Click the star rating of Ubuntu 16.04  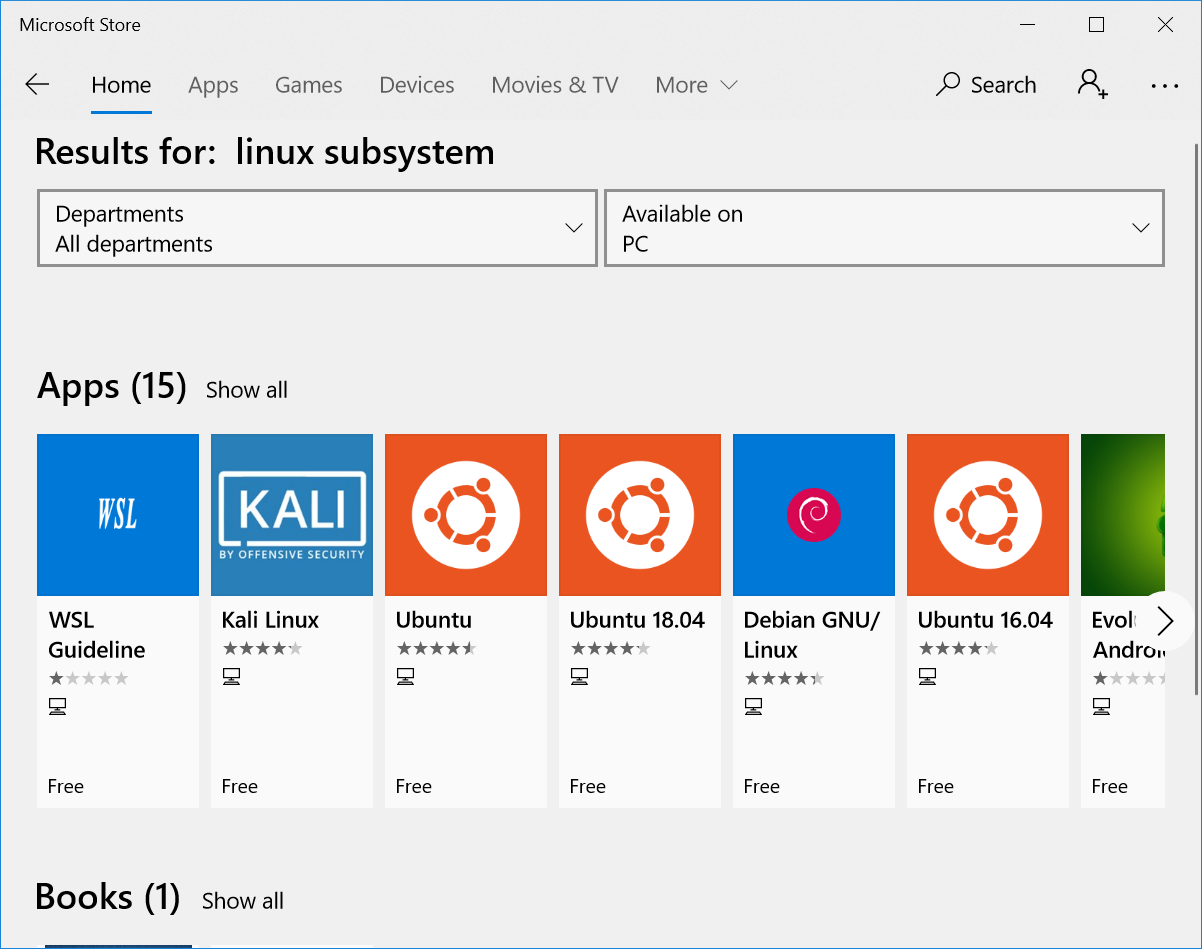958,649
